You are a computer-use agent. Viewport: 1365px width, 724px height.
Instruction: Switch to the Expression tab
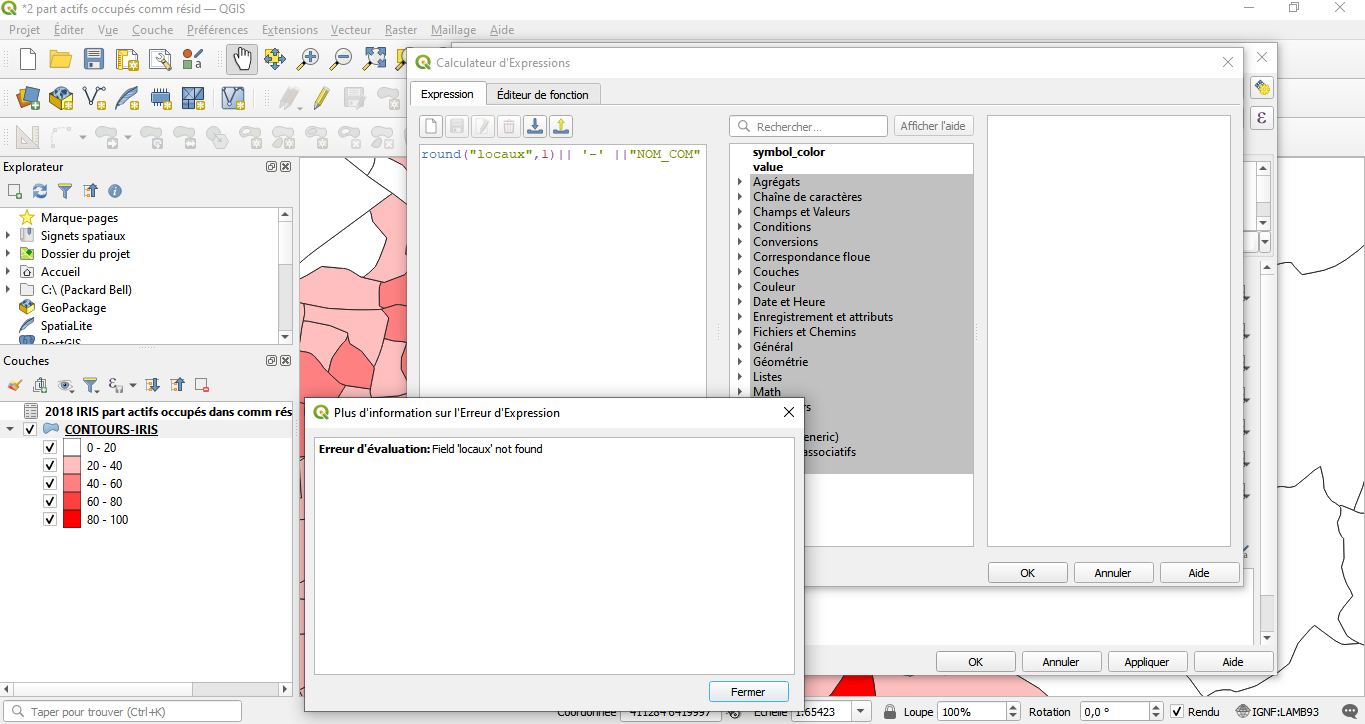pos(447,94)
